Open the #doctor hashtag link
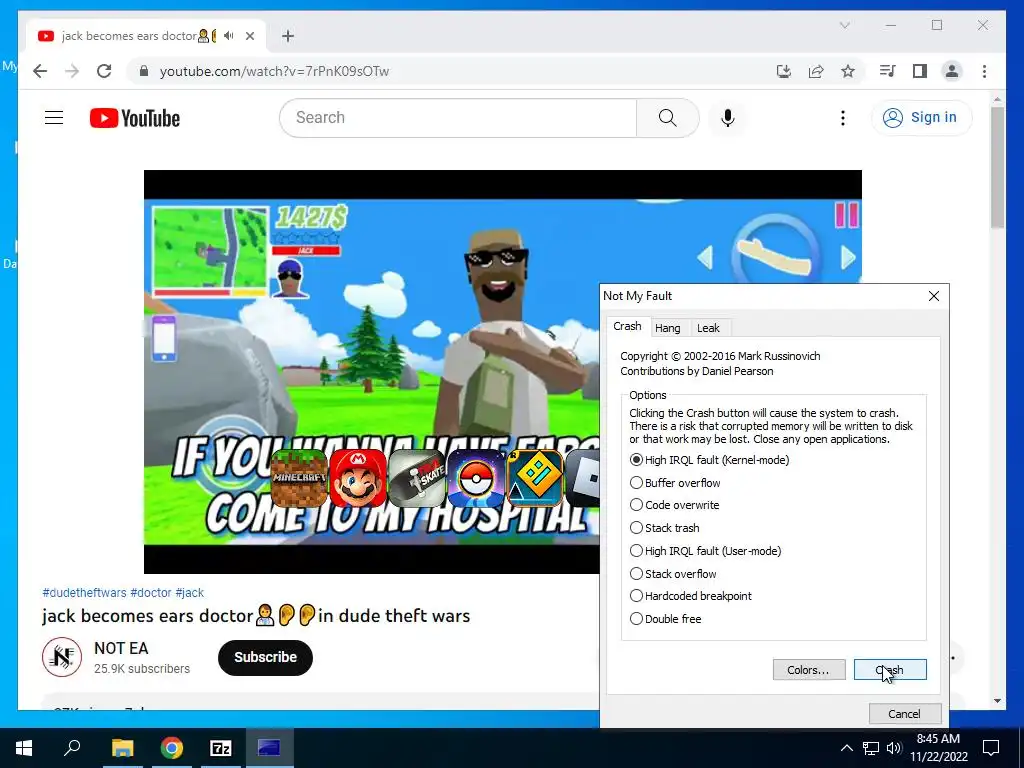The image size is (1024, 768). [x=151, y=592]
